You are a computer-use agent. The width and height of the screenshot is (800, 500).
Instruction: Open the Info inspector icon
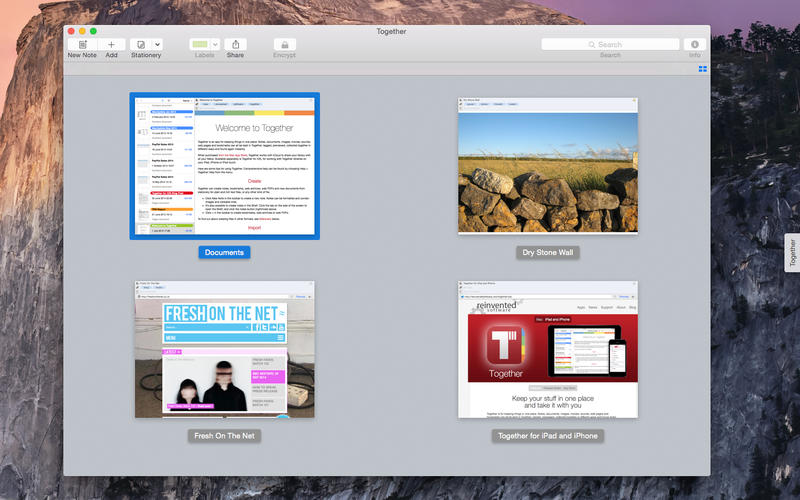point(694,44)
